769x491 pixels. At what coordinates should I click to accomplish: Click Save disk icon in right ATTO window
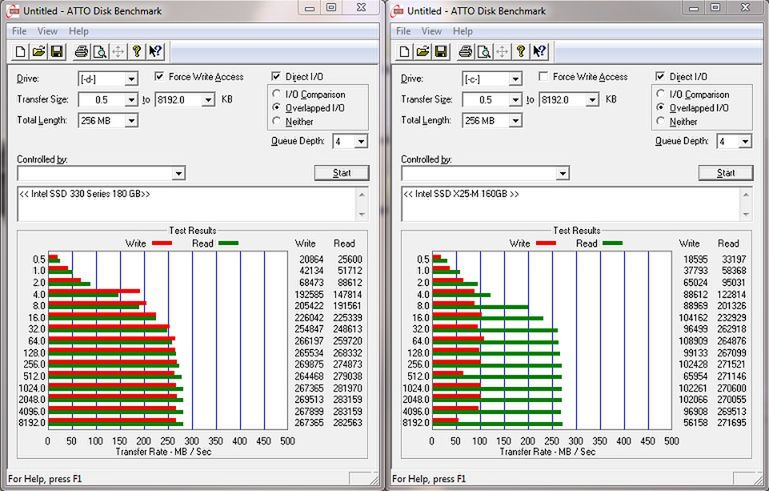pyautogui.click(x=440, y=52)
